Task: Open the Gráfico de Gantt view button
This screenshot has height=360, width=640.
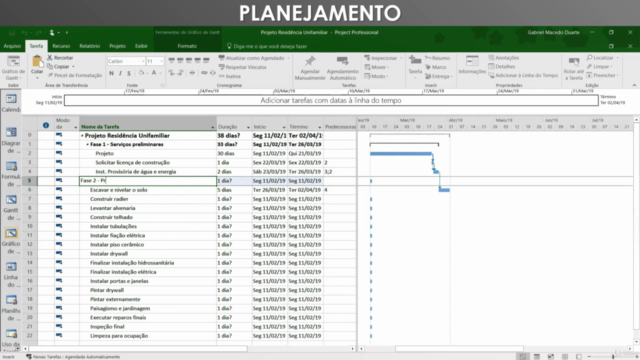Action: 13,68
